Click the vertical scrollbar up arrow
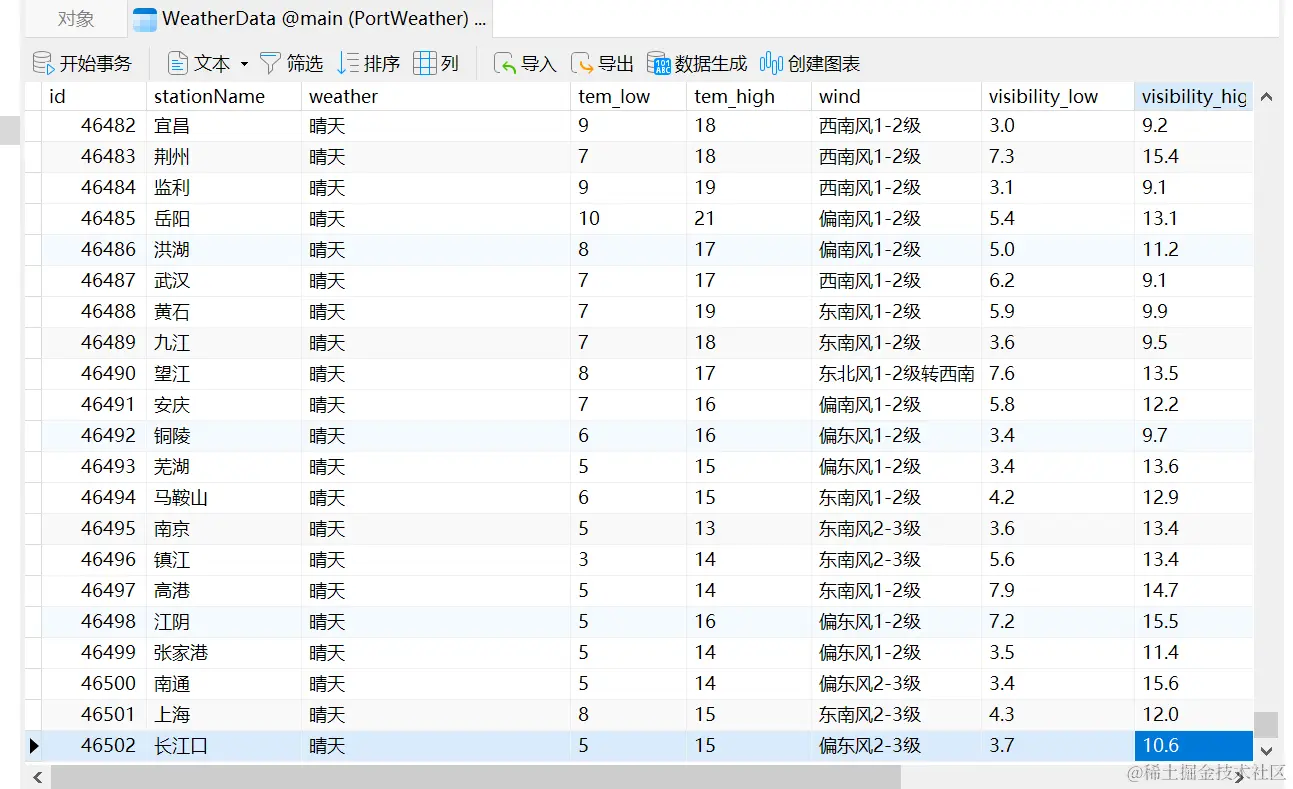1293x789 pixels. [1266, 97]
